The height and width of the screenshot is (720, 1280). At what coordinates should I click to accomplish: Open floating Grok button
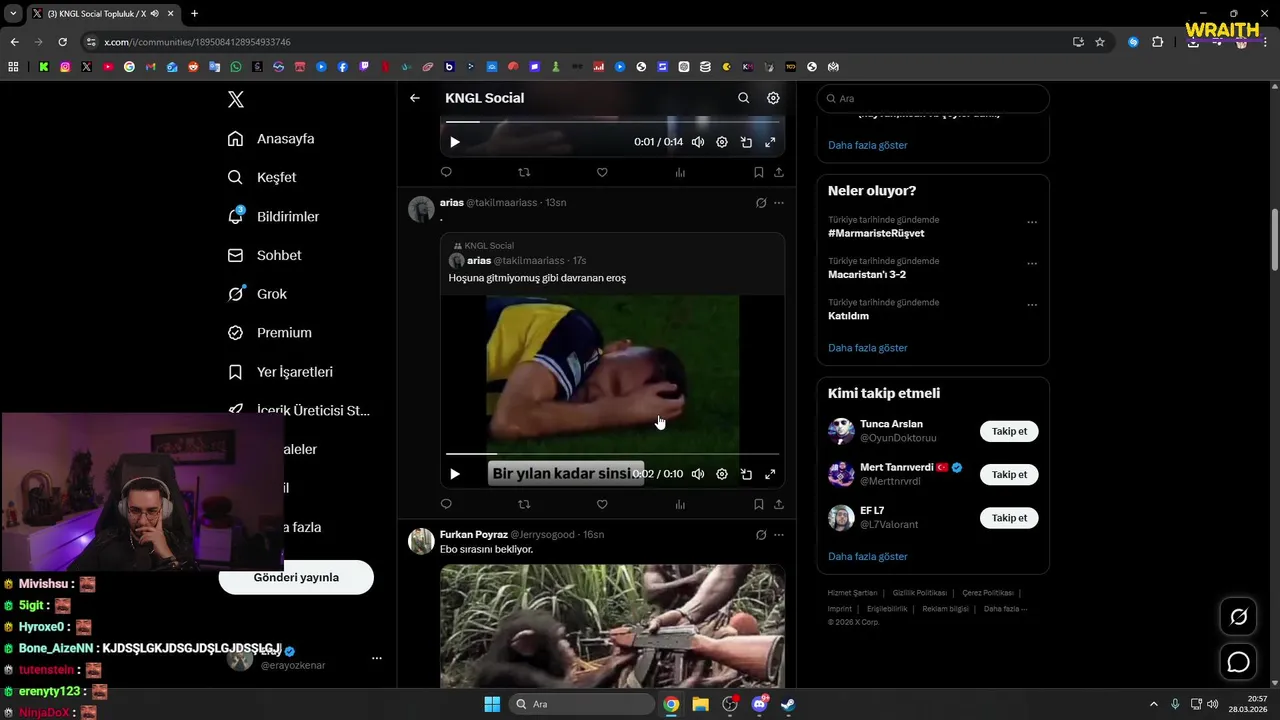1238,617
